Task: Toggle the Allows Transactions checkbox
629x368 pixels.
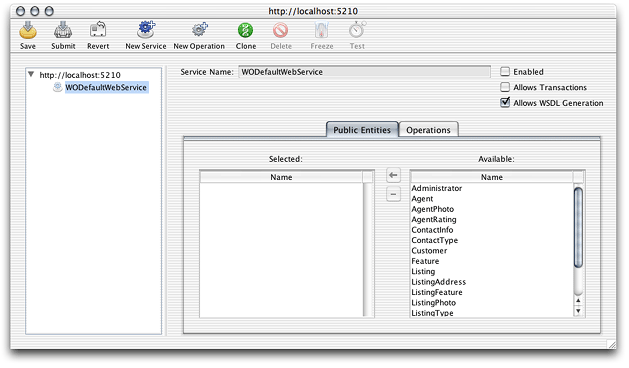Action: [x=505, y=87]
